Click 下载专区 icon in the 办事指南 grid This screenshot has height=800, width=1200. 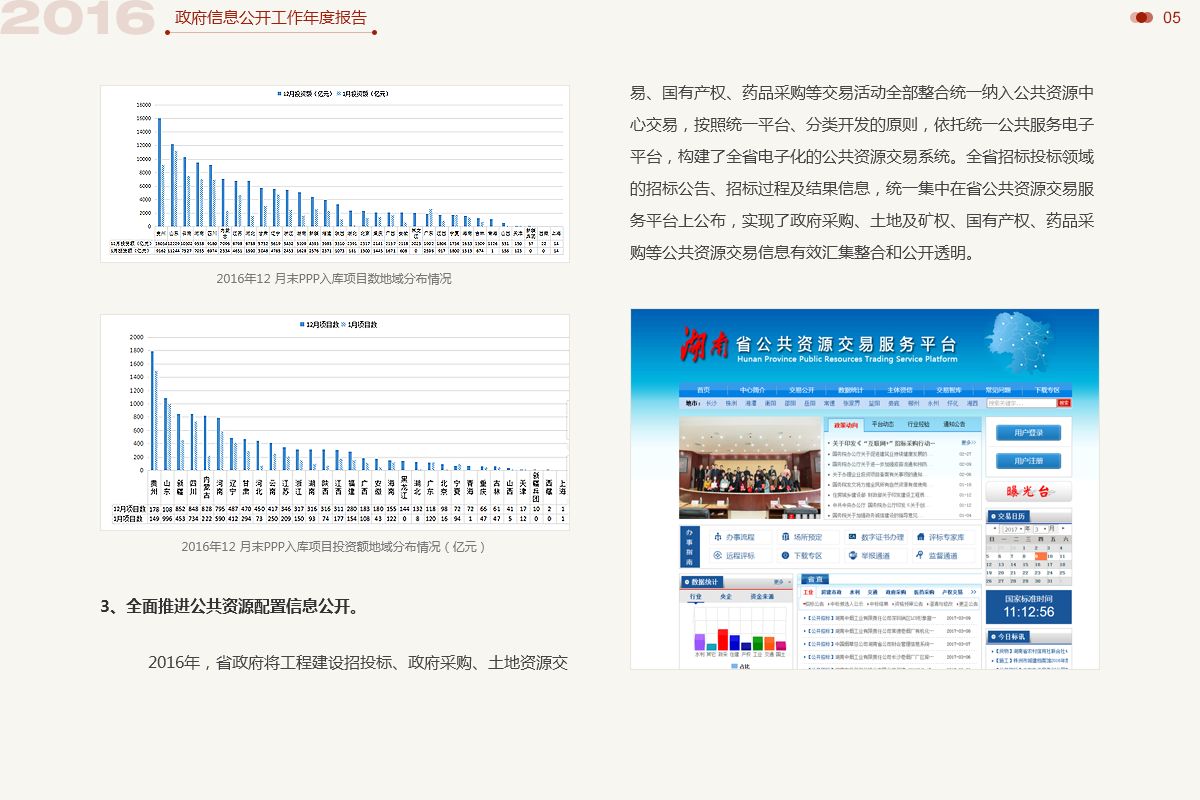point(786,555)
